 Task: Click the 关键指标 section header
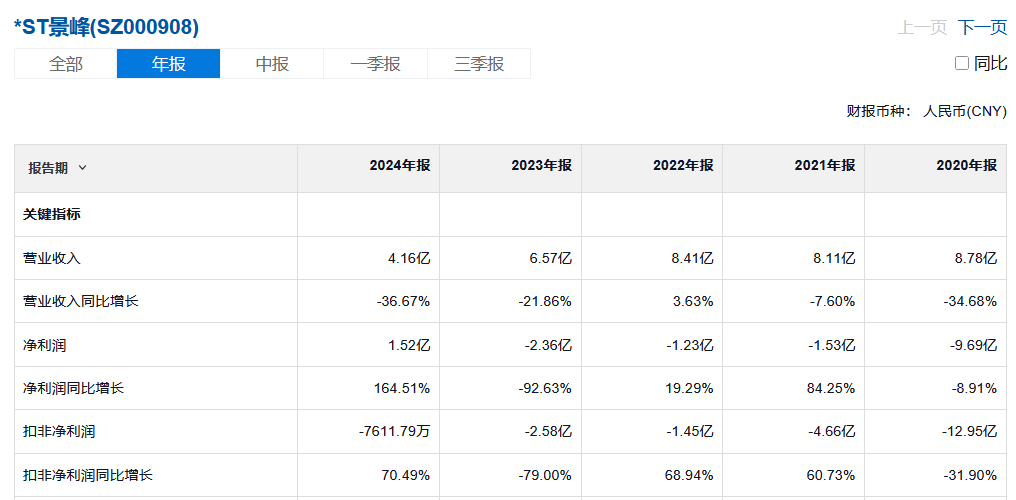click(x=52, y=214)
